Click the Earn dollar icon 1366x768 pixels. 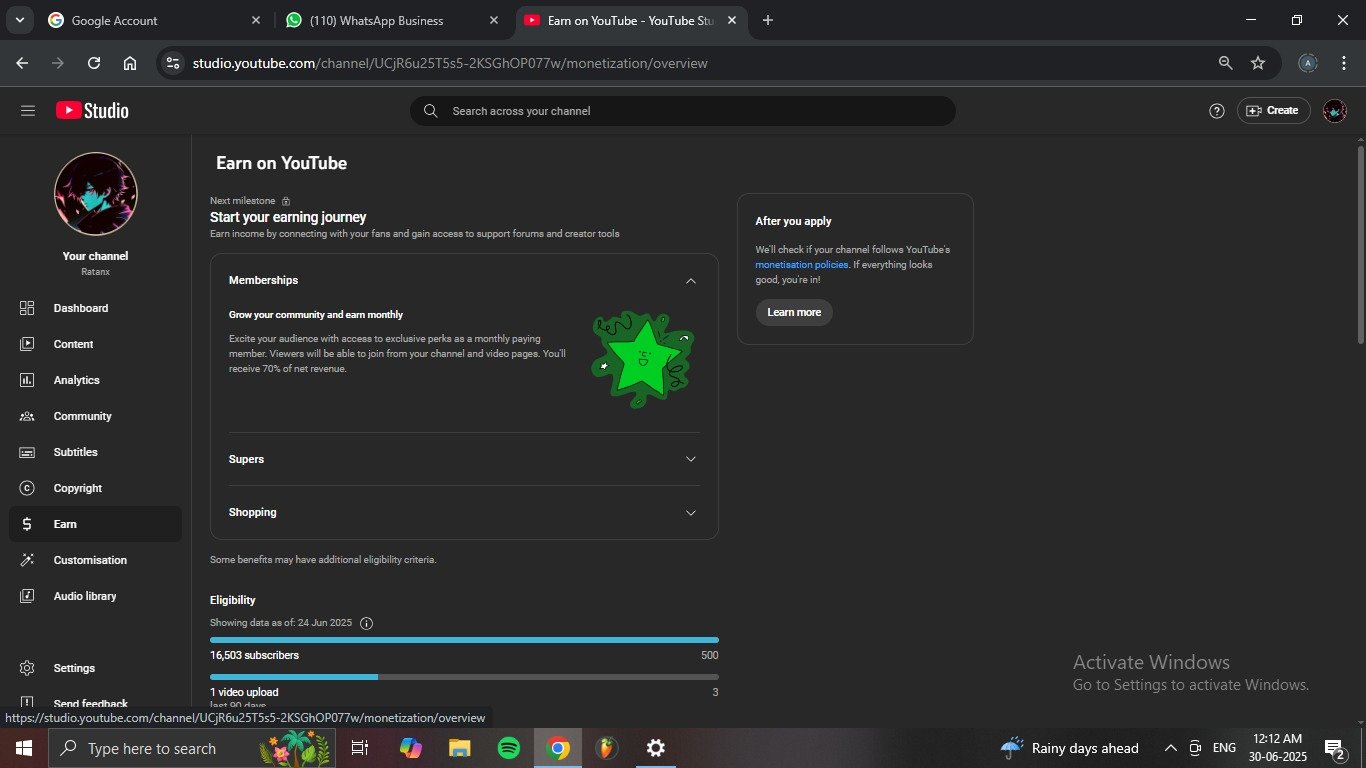click(27, 524)
